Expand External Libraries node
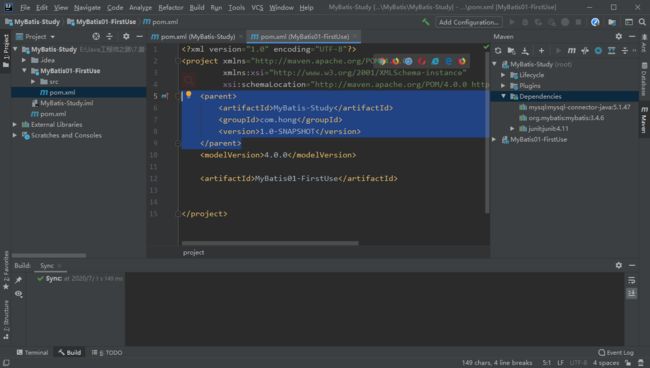Image resolution: width=650 pixels, height=368 pixels. [x=15, y=124]
